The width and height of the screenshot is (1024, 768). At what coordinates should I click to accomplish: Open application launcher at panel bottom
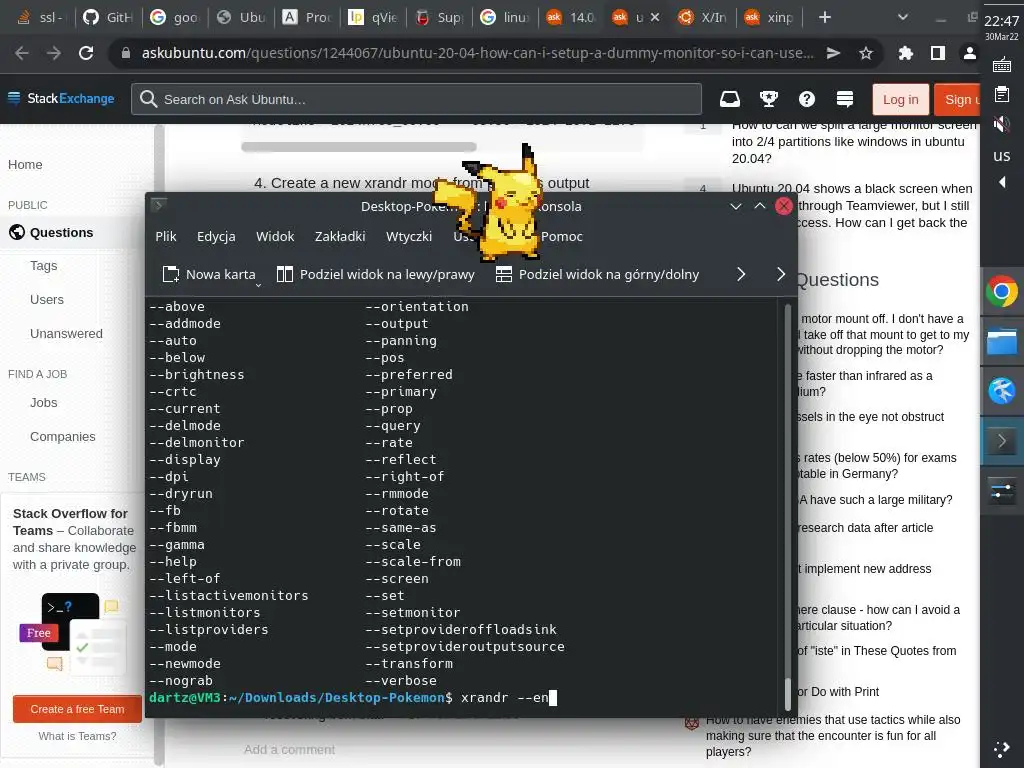pos(1002,748)
